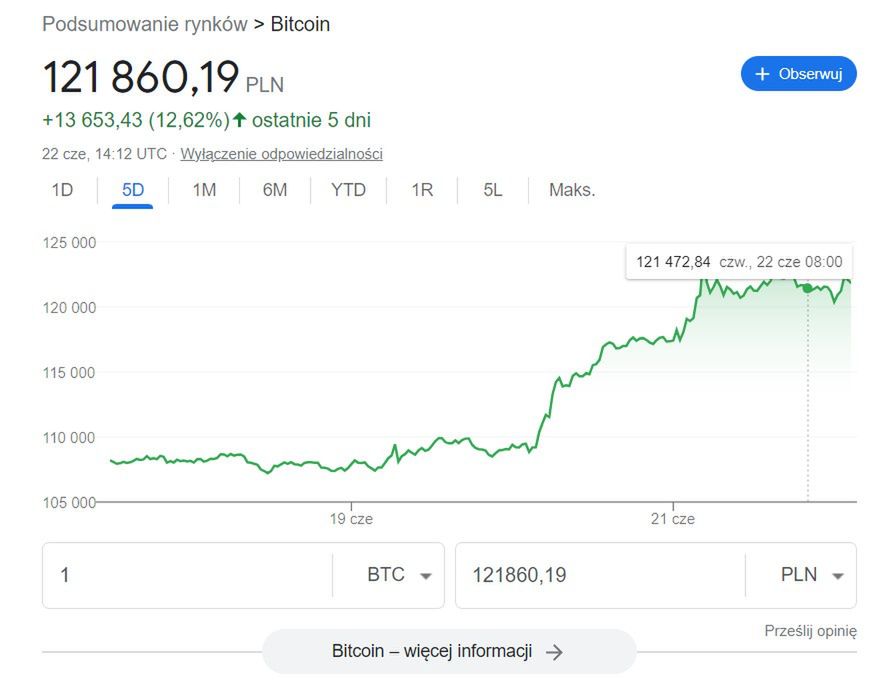The height and width of the screenshot is (687, 896).
Task: Switch to the 1D chart view
Action: (x=62, y=189)
